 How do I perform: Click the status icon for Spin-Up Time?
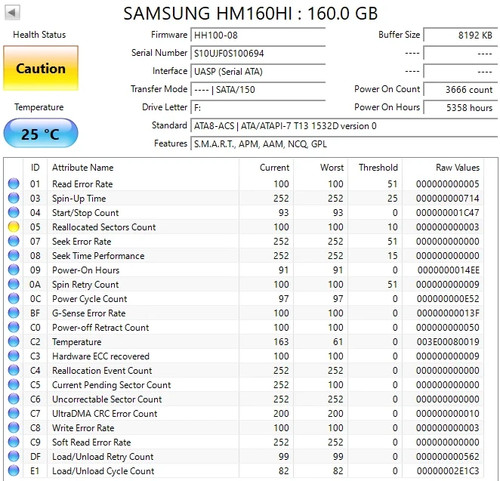[14, 198]
